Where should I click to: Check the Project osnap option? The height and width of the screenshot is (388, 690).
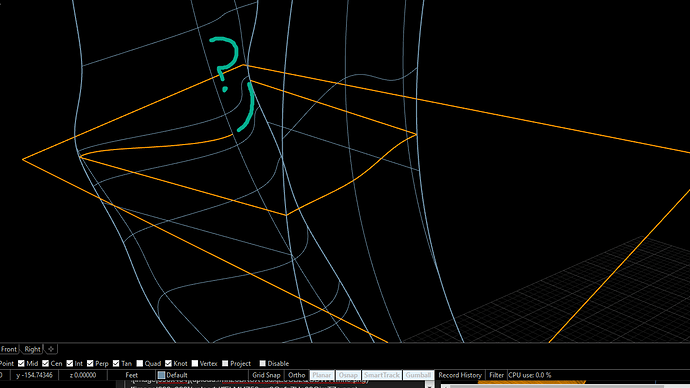pos(225,363)
